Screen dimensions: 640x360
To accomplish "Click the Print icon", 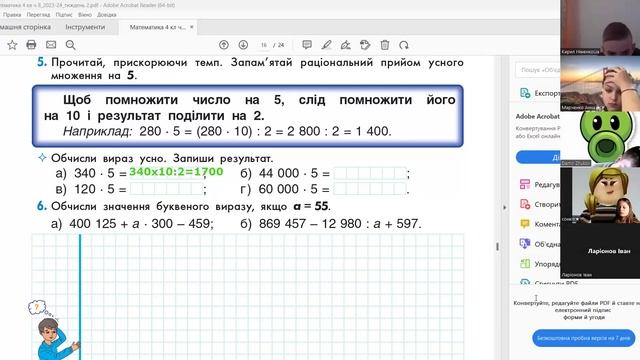I will pyautogui.click(x=31, y=45).
